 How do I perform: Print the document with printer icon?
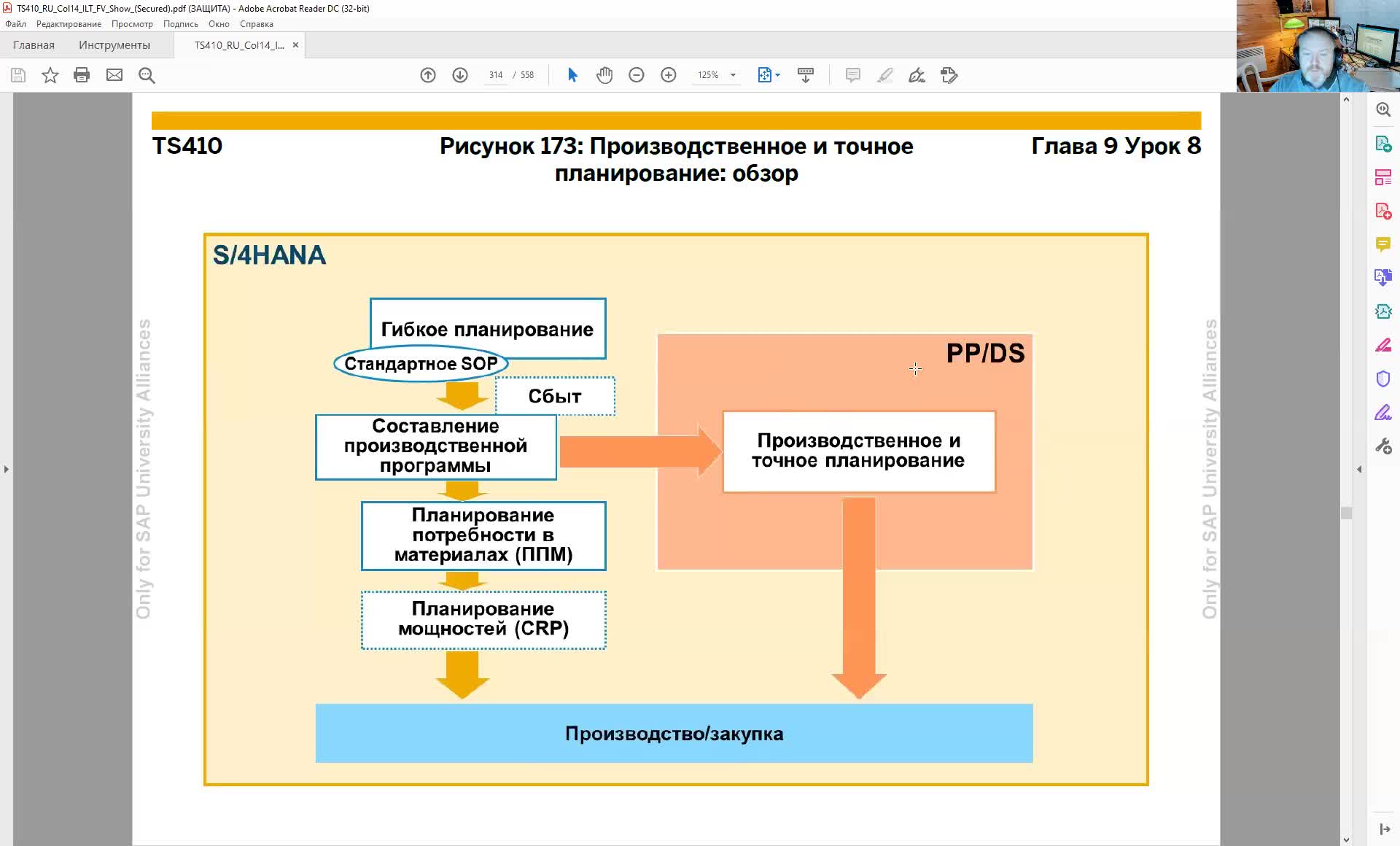(x=82, y=75)
